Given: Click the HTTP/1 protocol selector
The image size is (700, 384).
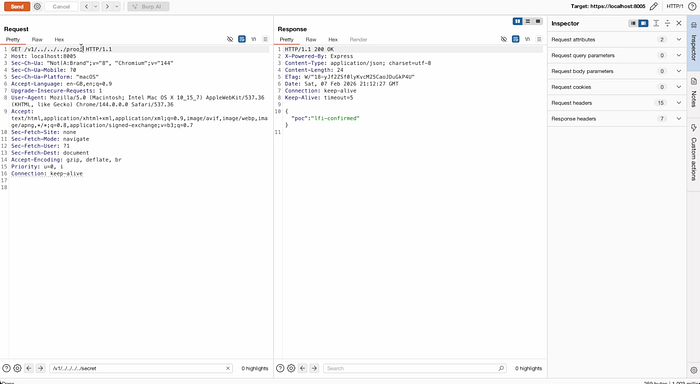Looking at the screenshot, I should click(675, 6).
